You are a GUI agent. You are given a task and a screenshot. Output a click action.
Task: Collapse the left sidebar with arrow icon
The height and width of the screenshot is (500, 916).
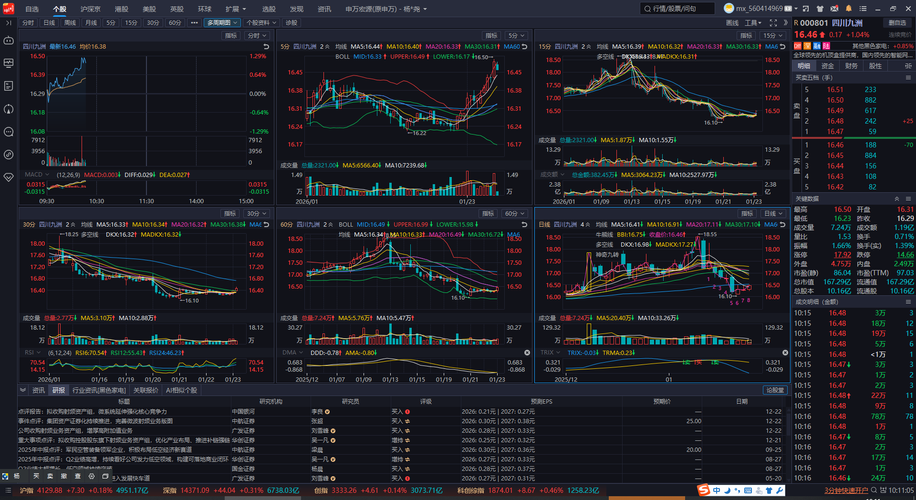8,23
